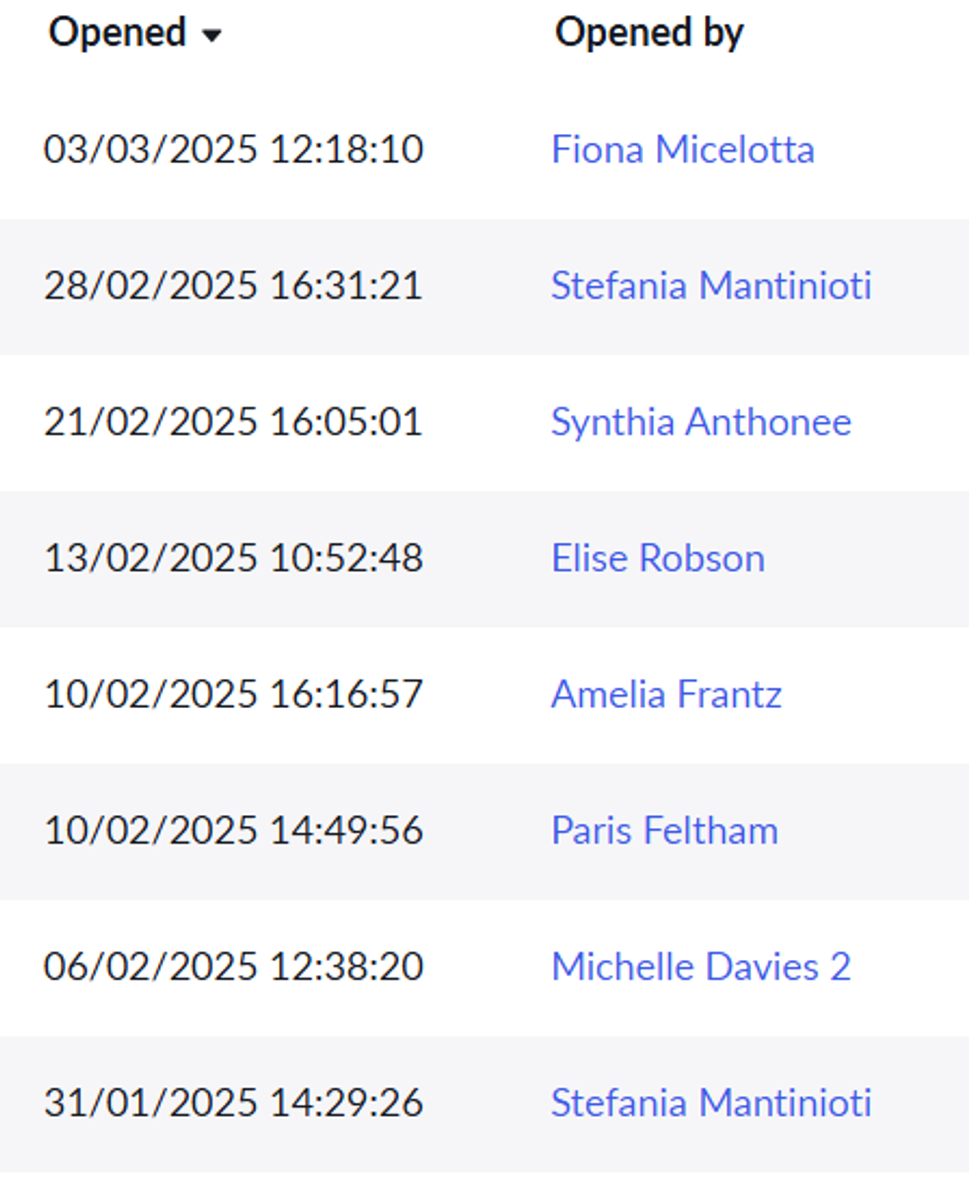Click the 03/03/2025 date text

(x=150, y=150)
